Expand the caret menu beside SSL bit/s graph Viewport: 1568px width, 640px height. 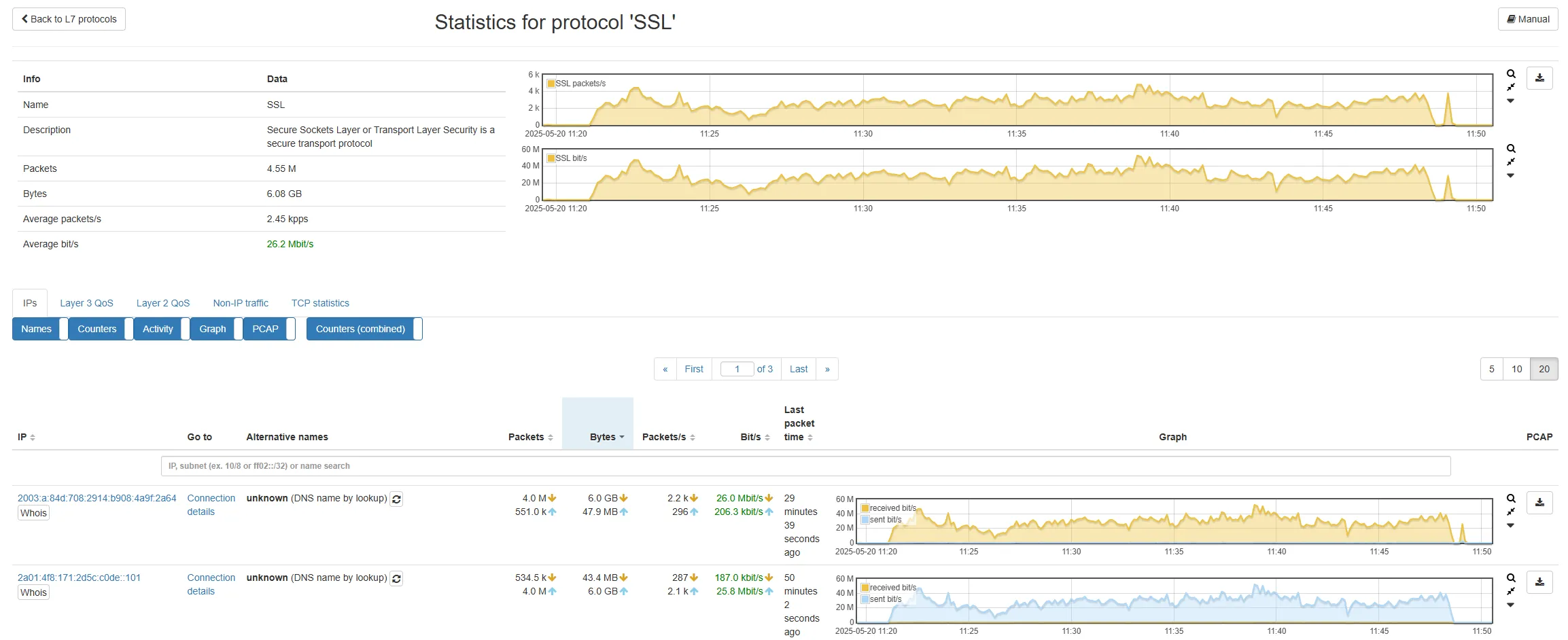click(x=1510, y=176)
